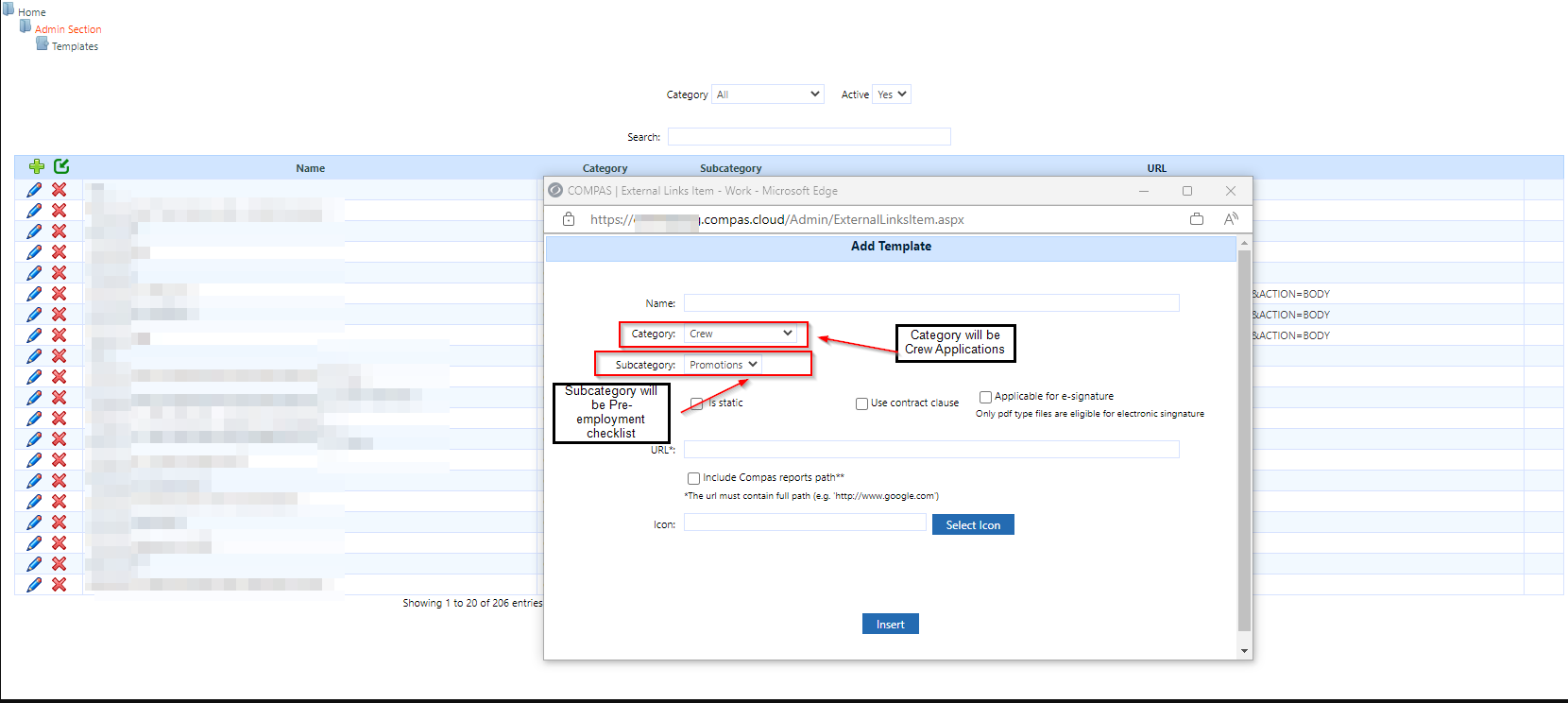This screenshot has width=1568, height=703.
Task: Enable the Use contract clause checkbox
Action: tap(861, 403)
